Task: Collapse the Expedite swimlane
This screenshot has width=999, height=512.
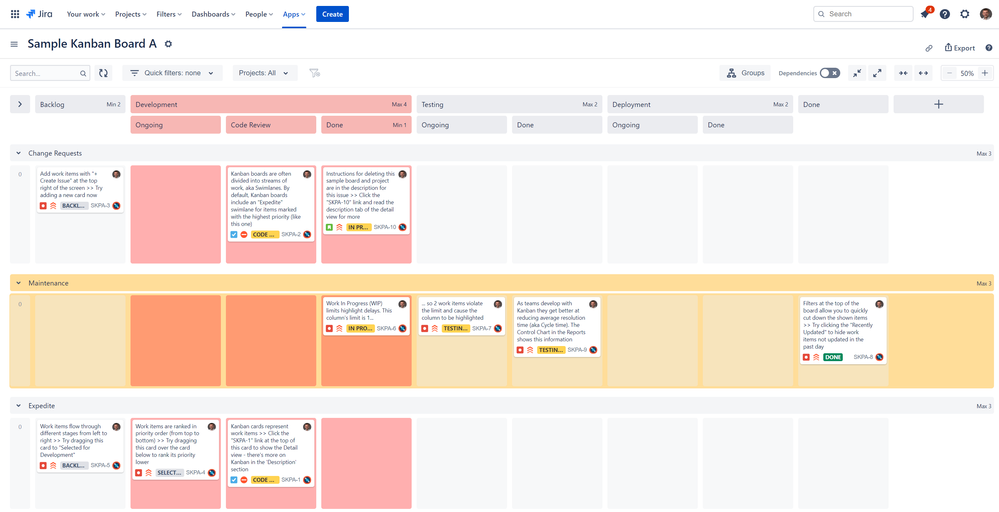Action: (19, 406)
